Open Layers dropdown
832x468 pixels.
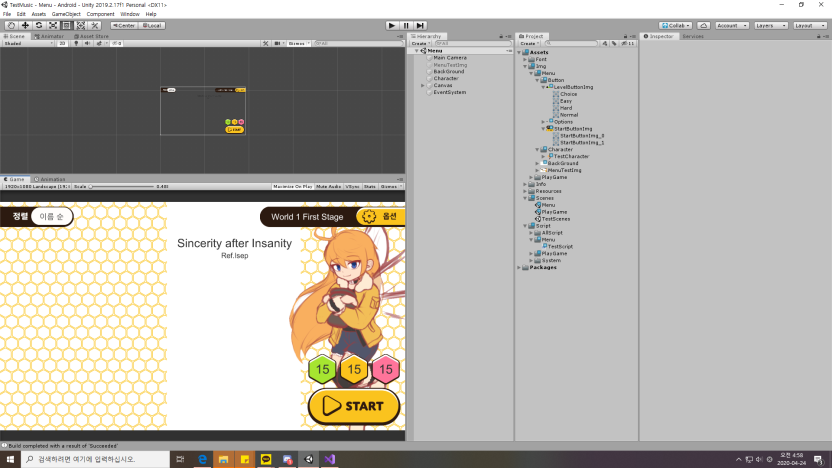tap(770, 25)
